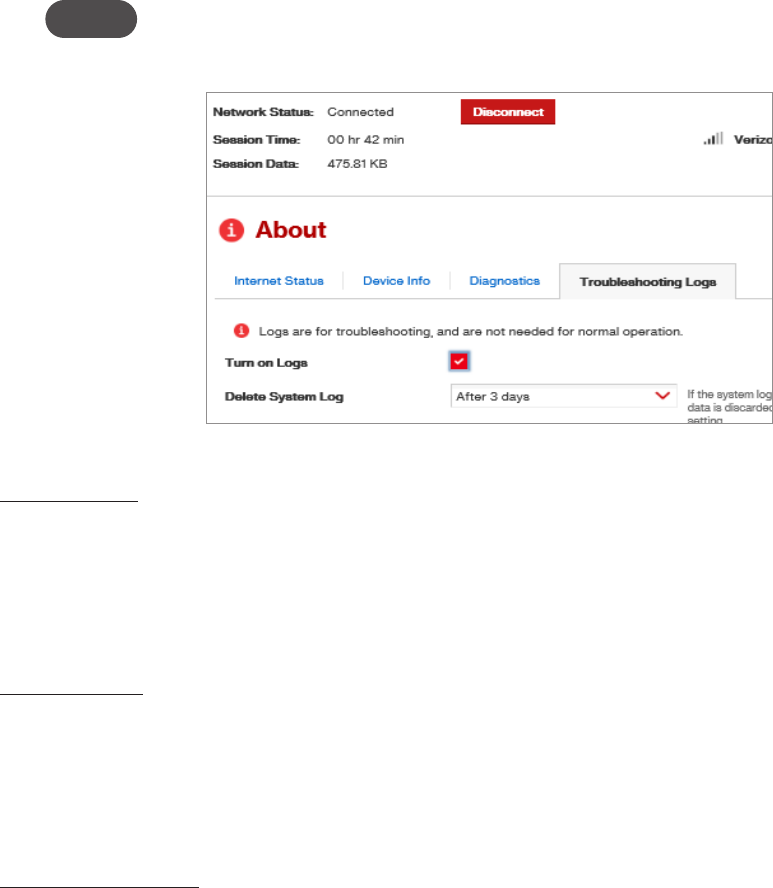Open the Internet Status tab
The image size is (773, 888).
pyautogui.click(x=279, y=281)
